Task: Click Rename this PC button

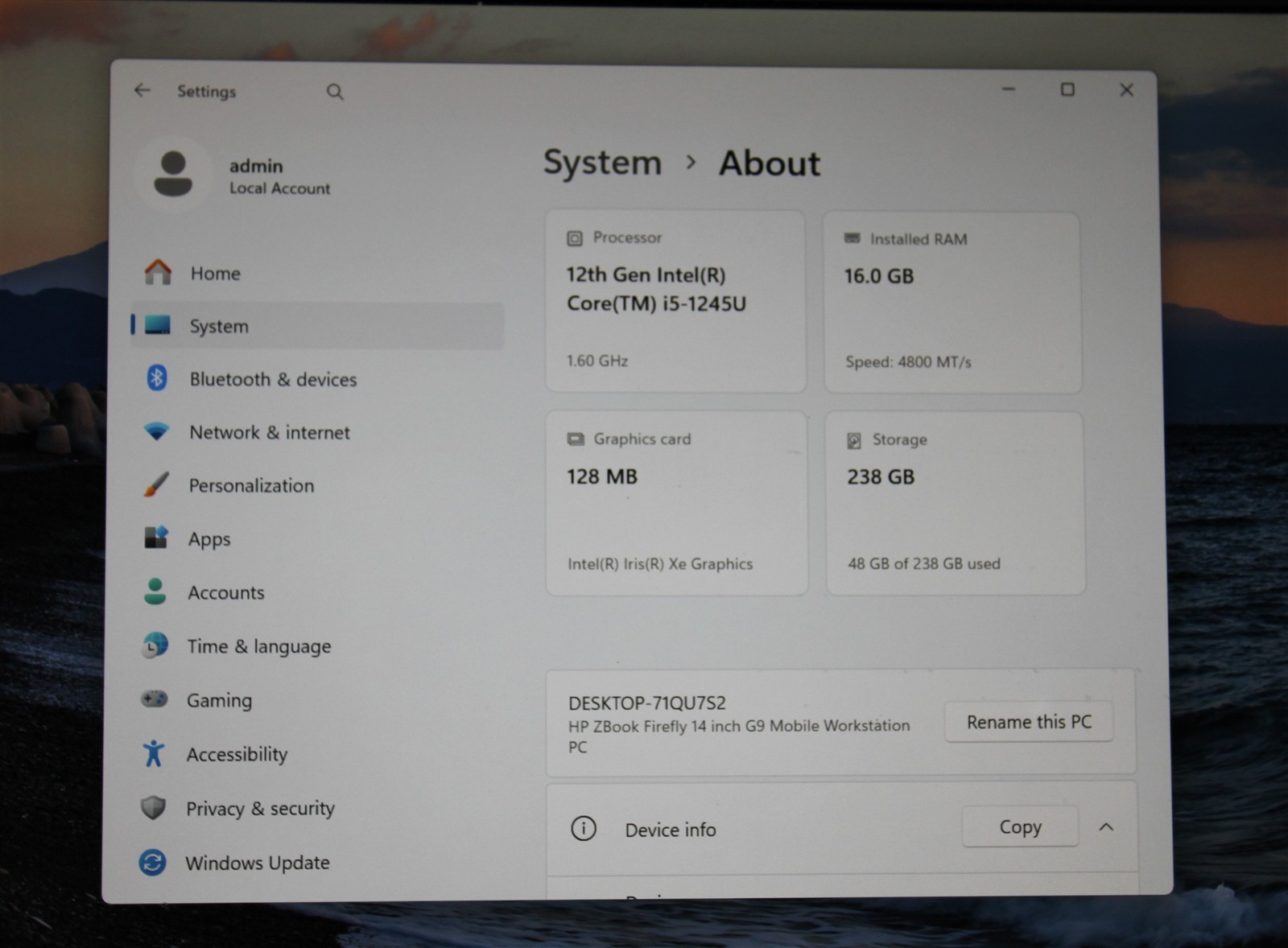Action: [1029, 722]
